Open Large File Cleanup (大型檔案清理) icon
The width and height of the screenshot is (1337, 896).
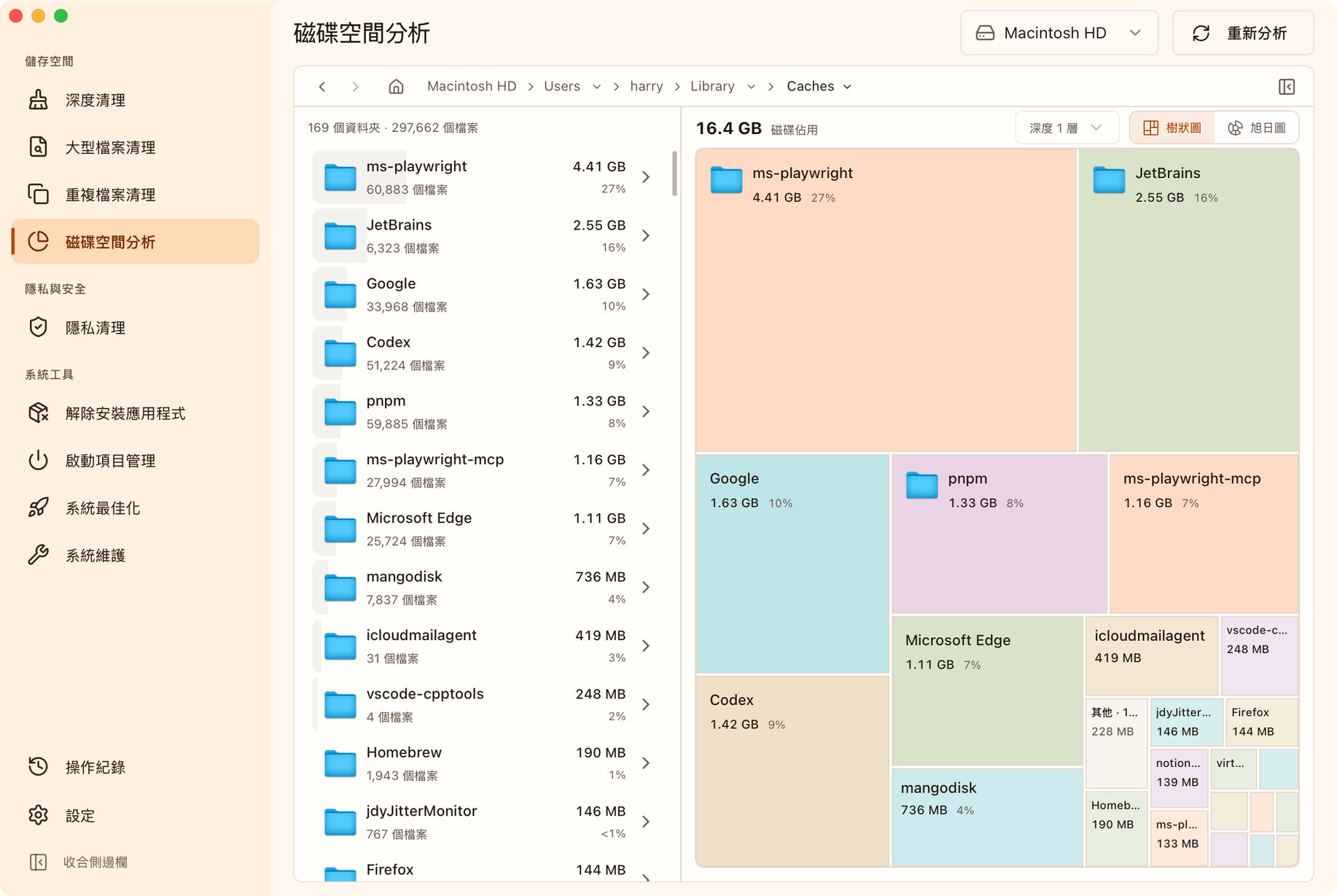38,147
